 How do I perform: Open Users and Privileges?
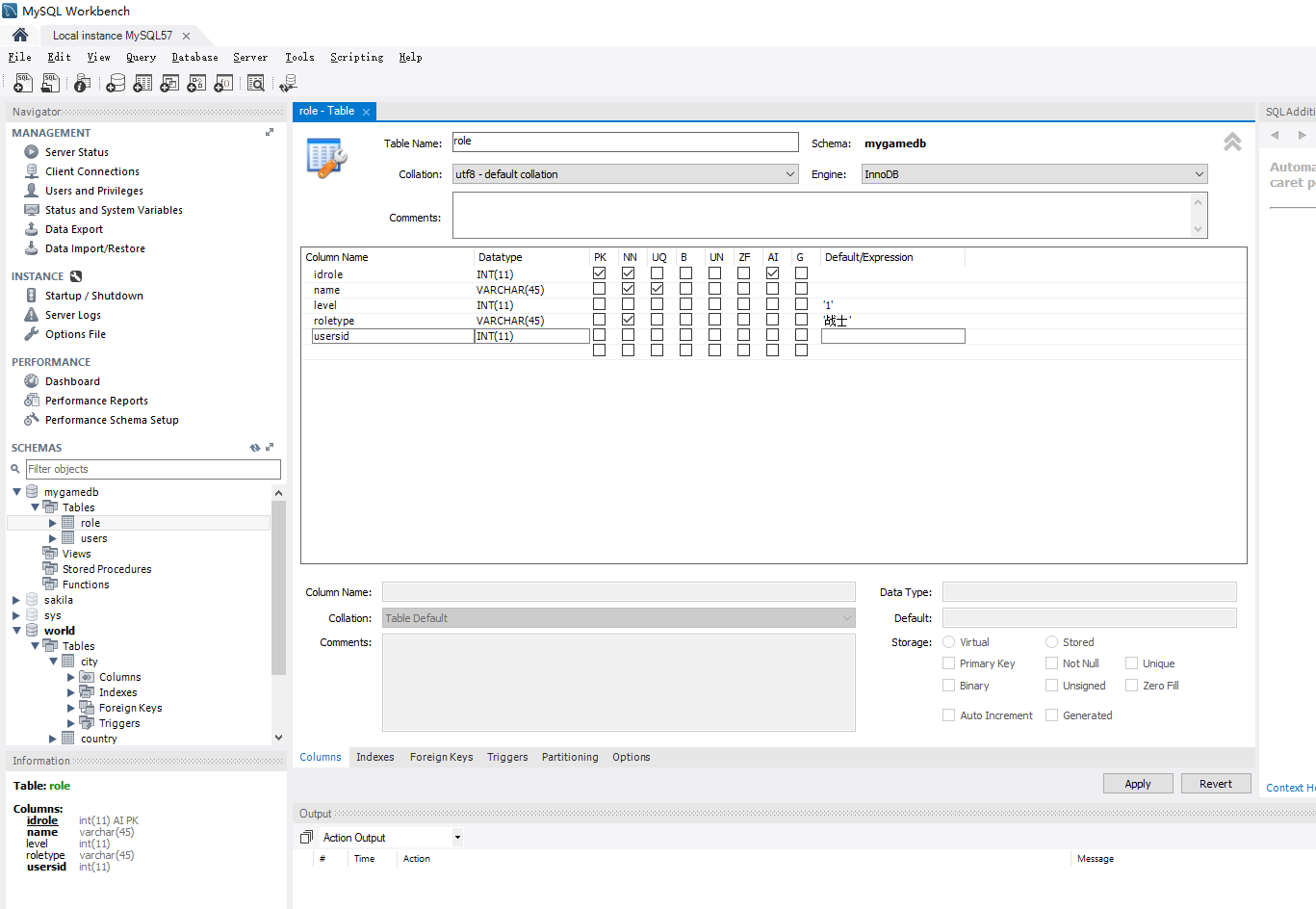[x=93, y=191]
